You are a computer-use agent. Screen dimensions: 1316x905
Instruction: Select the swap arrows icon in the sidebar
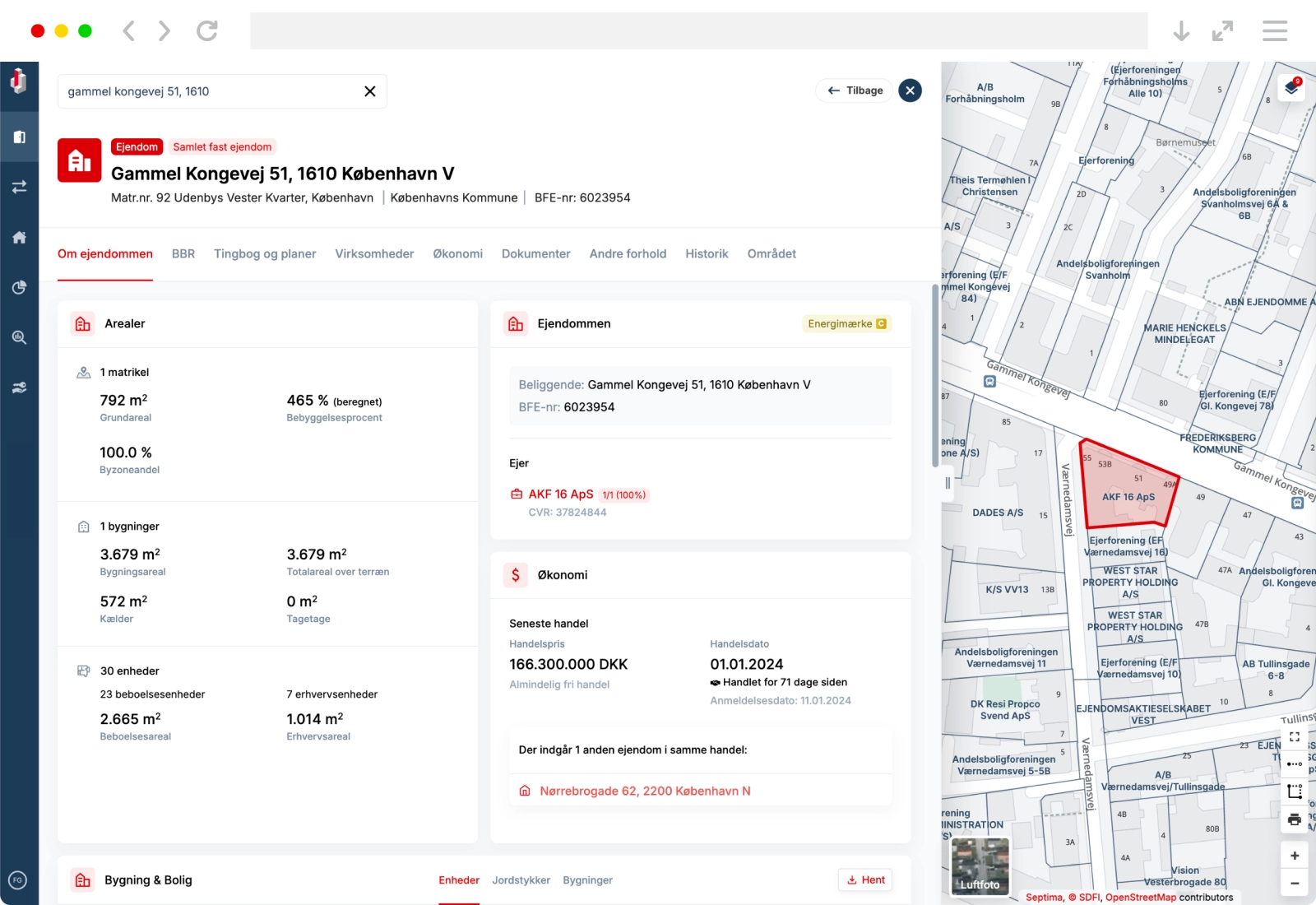[20, 187]
